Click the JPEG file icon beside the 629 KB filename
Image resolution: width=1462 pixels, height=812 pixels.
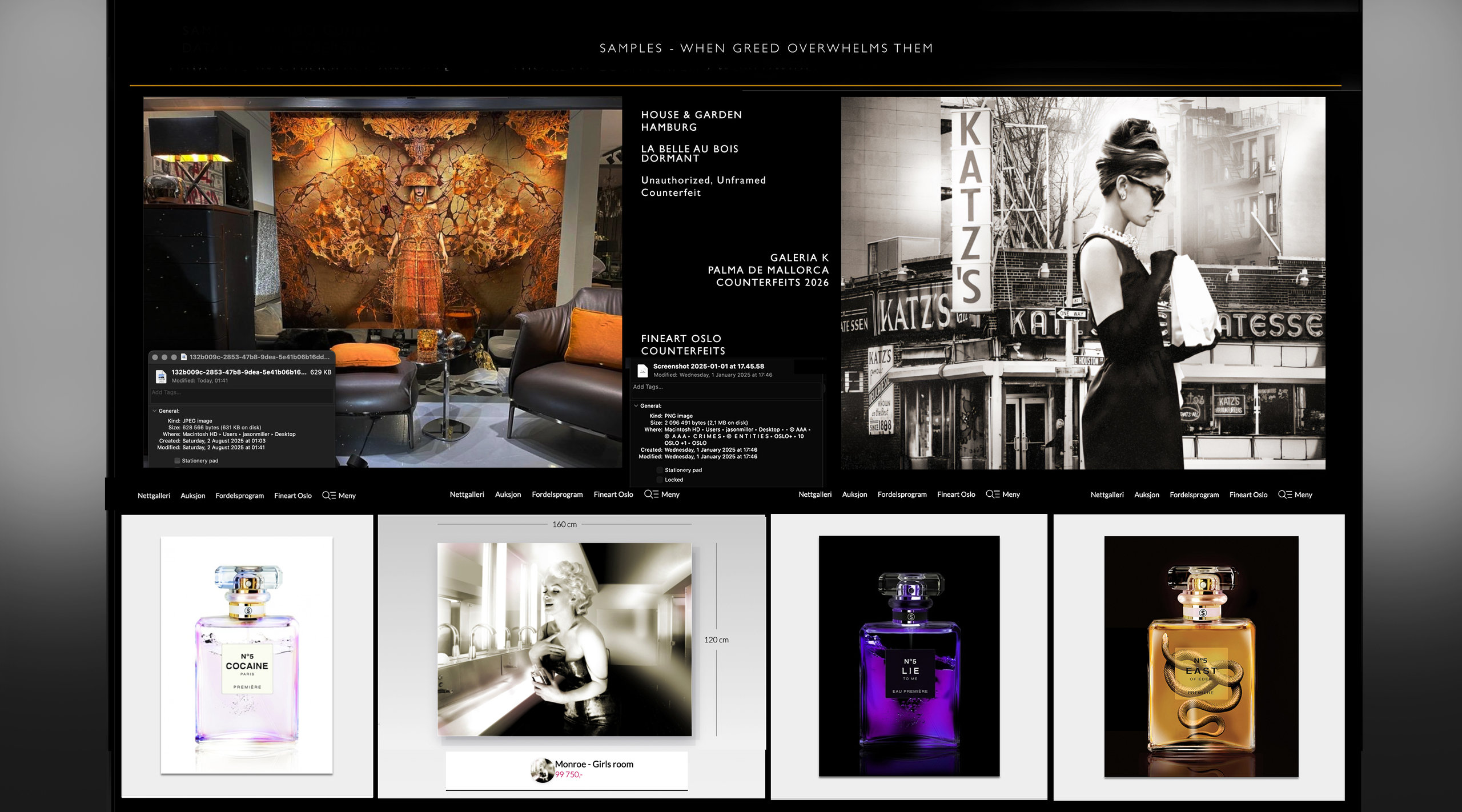pos(161,376)
